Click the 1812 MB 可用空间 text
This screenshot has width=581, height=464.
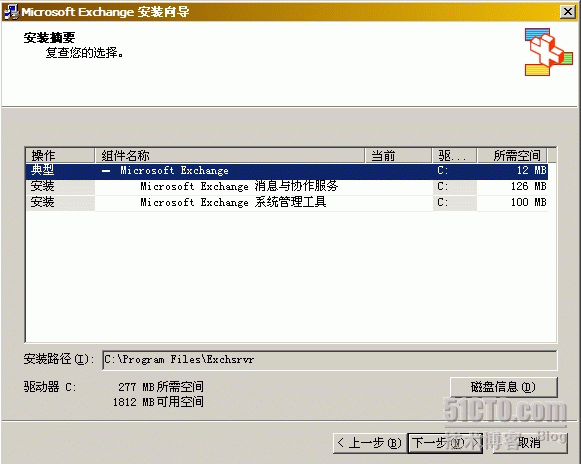click(158, 402)
